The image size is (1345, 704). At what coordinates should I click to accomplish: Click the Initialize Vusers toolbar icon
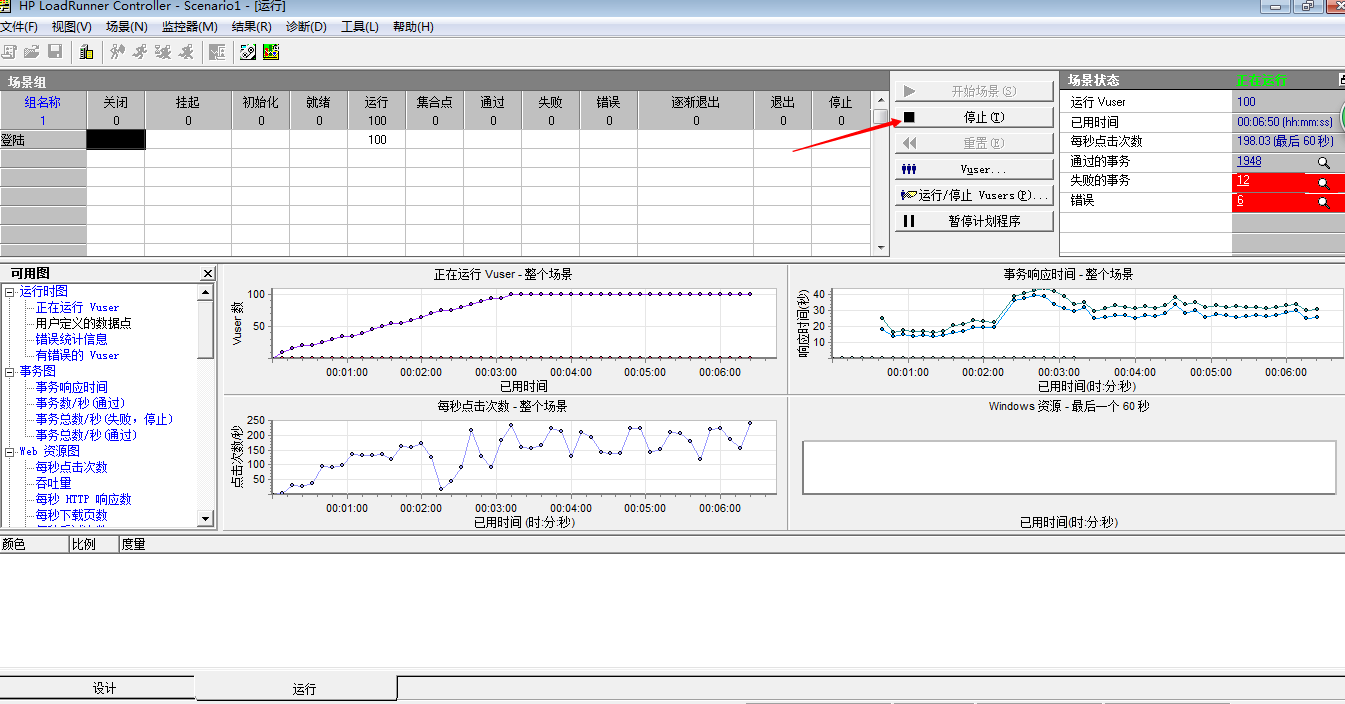coord(118,51)
